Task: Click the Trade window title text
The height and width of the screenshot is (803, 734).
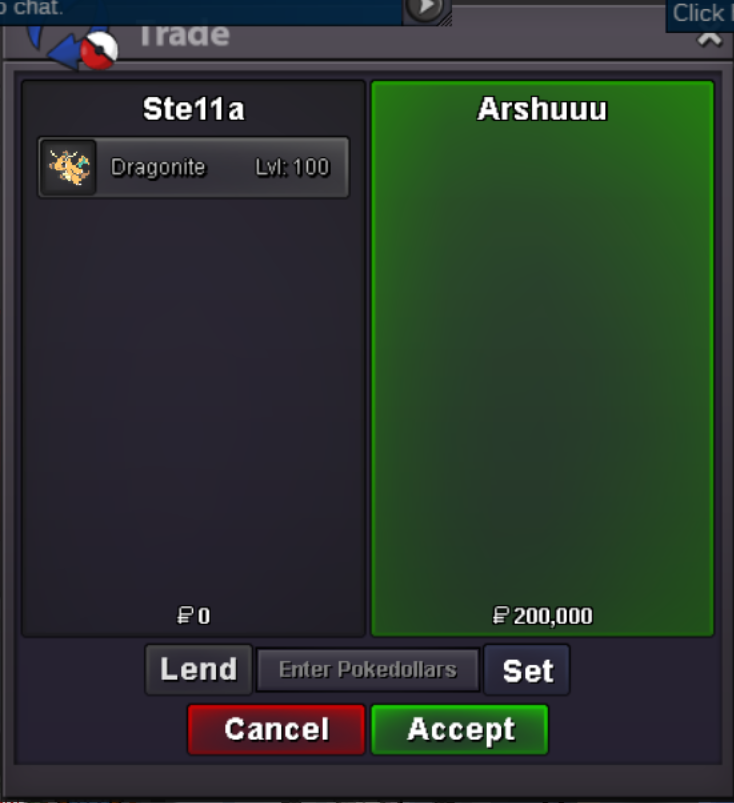Action: click(184, 36)
